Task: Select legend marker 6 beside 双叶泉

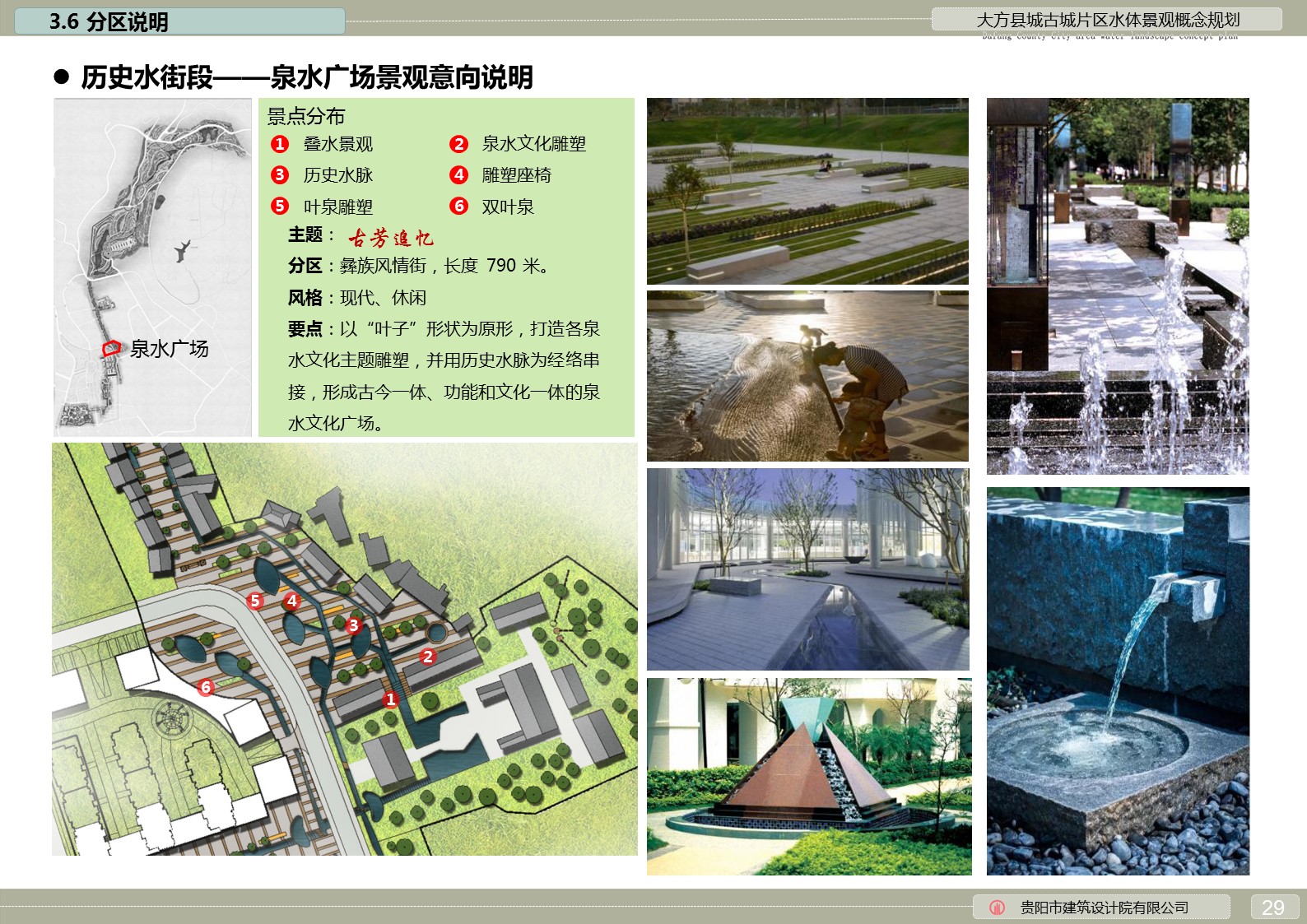Action: (458, 206)
